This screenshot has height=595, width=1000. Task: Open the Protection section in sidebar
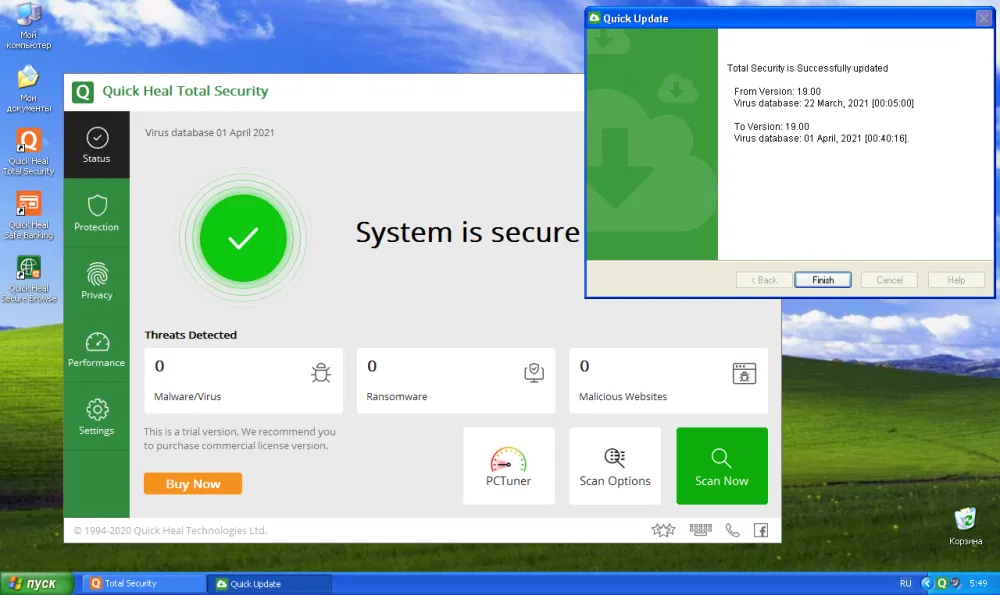click(x=96, y=212)
